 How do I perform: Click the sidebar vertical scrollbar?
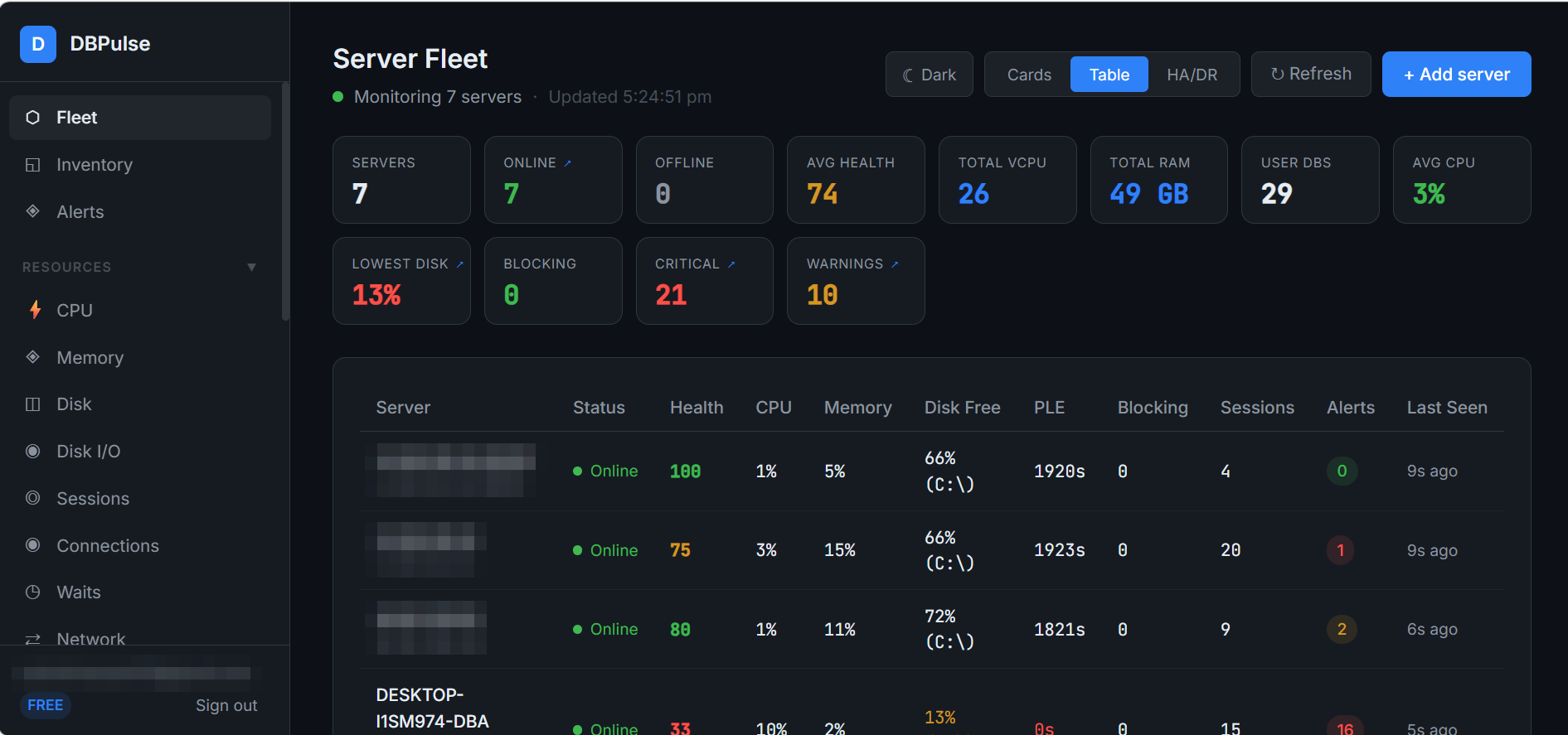[285, 201]
